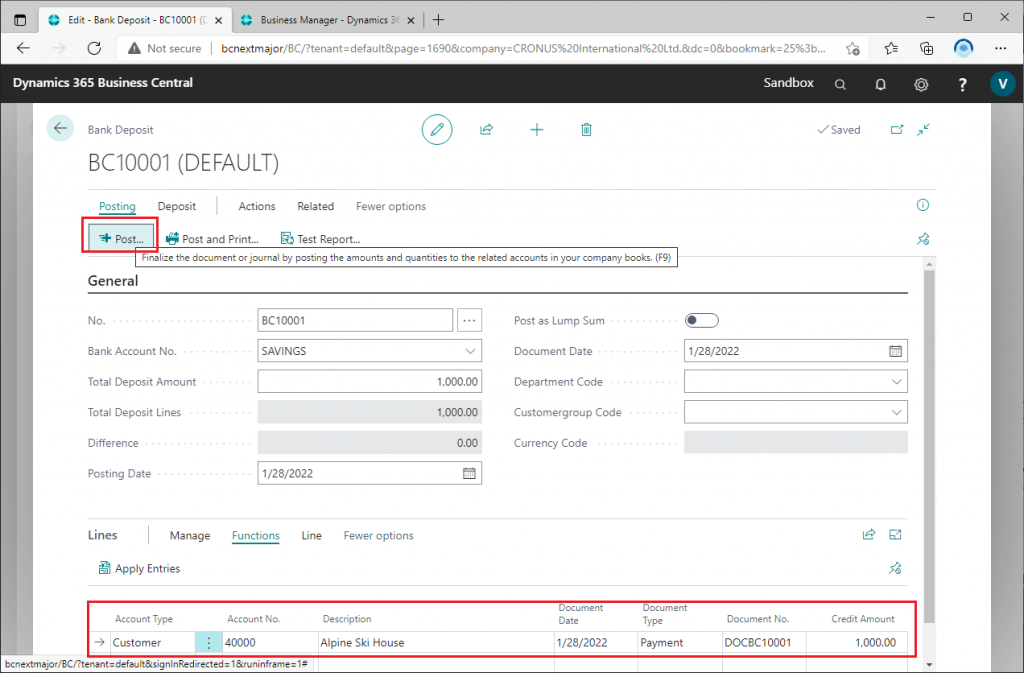
Task: Create a new deposit with plus icon
Action: click(537, 129)
